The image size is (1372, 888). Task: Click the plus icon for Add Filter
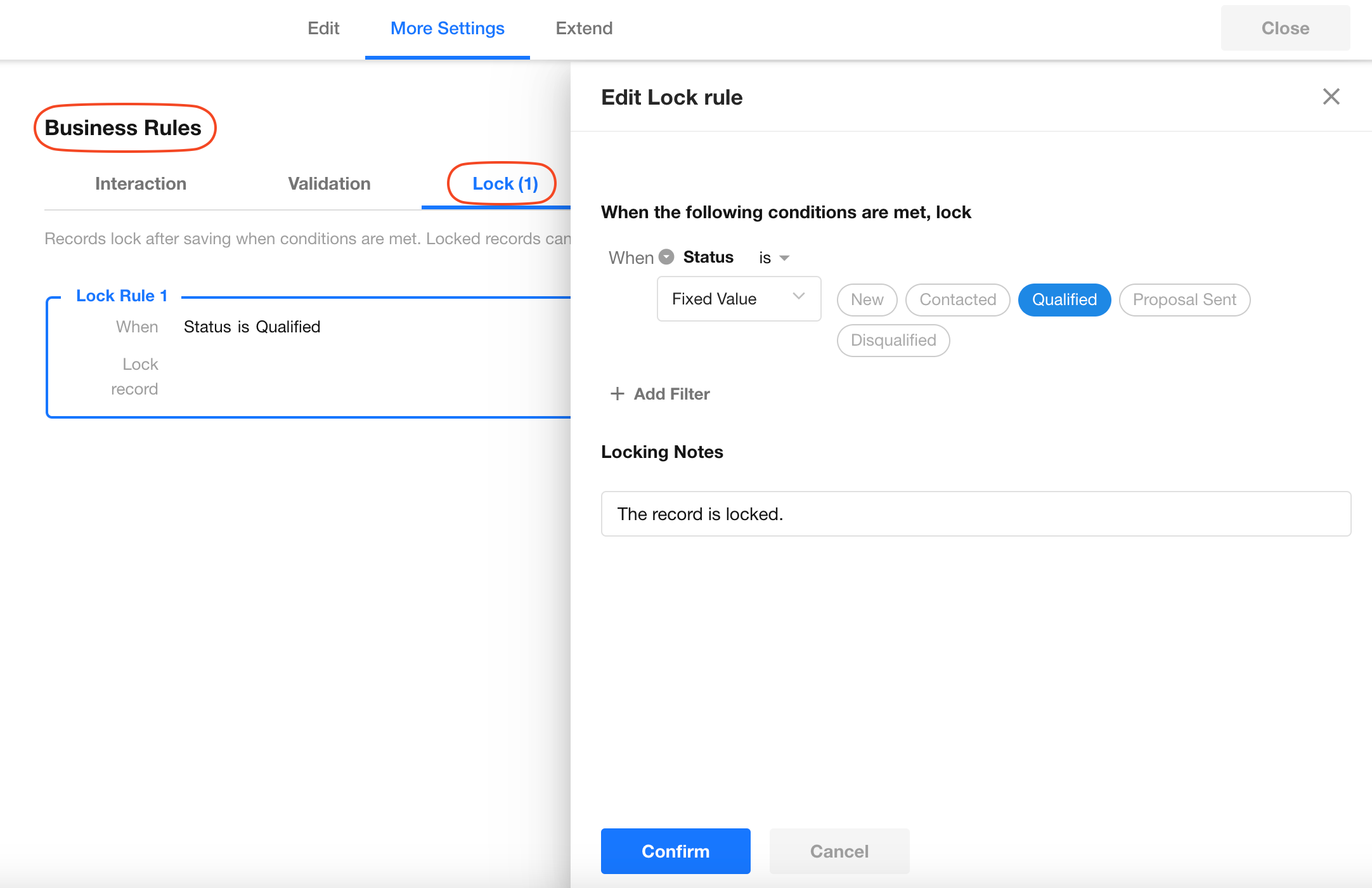617,394
